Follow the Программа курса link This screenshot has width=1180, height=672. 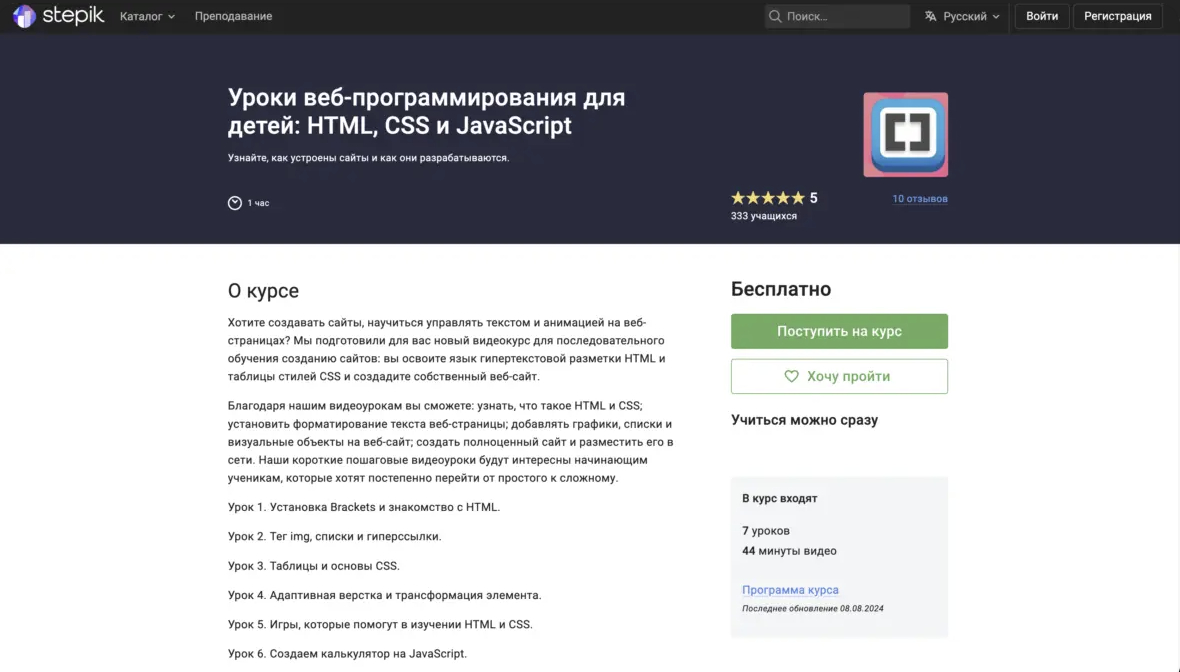pos(790,590)
